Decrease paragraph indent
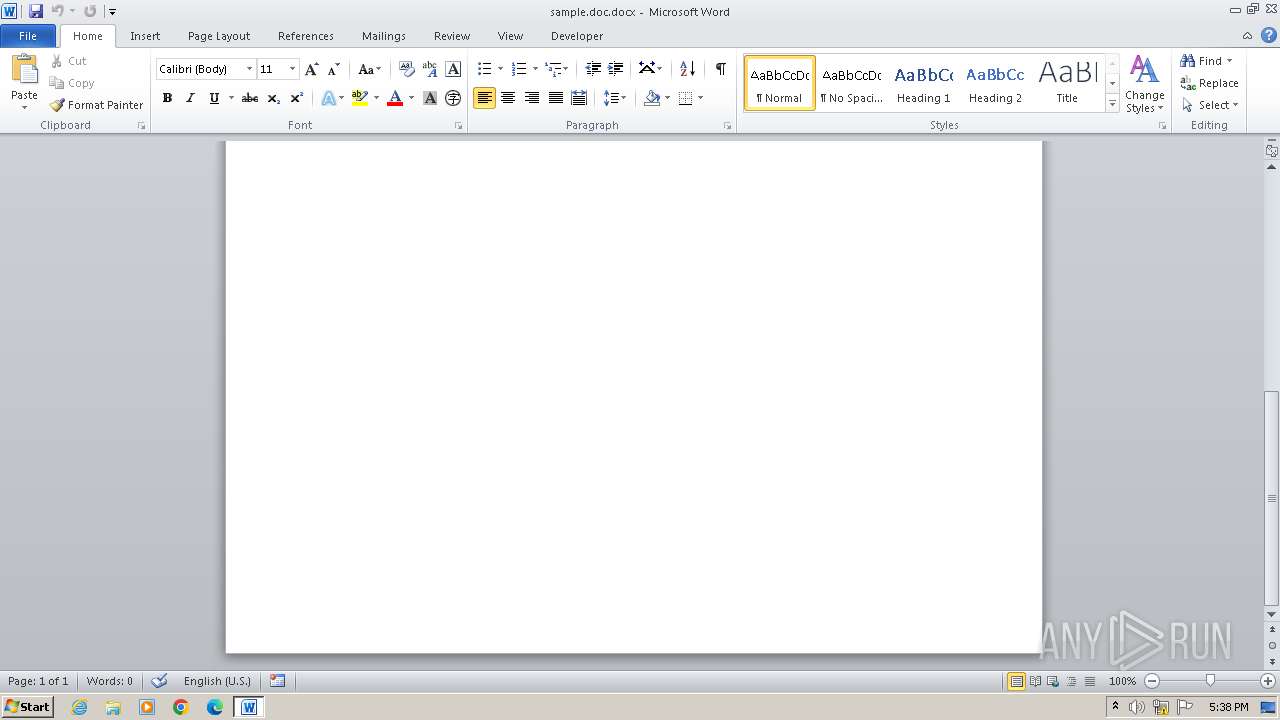Image resolution: width=1280 pixels, height=720 pixels. pyautogui.click(x=593, y=69)
